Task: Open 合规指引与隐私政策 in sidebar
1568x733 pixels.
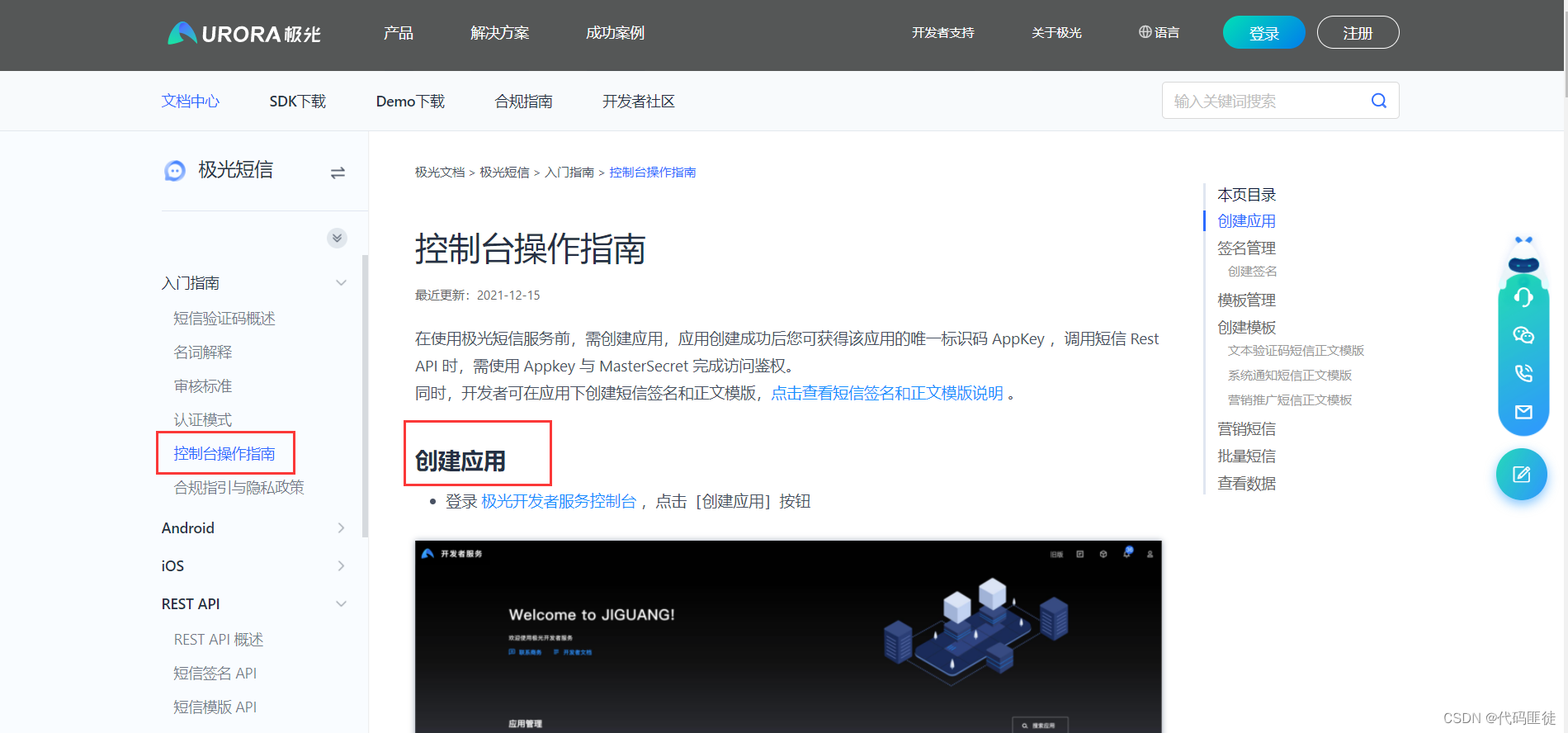Action: coord(239,488)
